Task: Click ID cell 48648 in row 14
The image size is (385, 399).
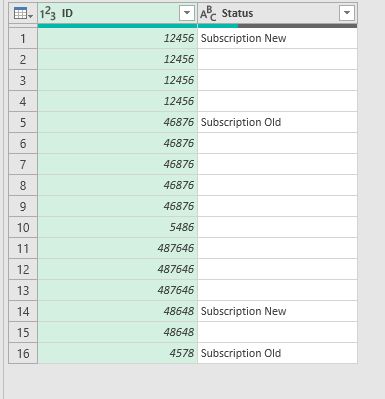Action: click(x=118, y=311)
